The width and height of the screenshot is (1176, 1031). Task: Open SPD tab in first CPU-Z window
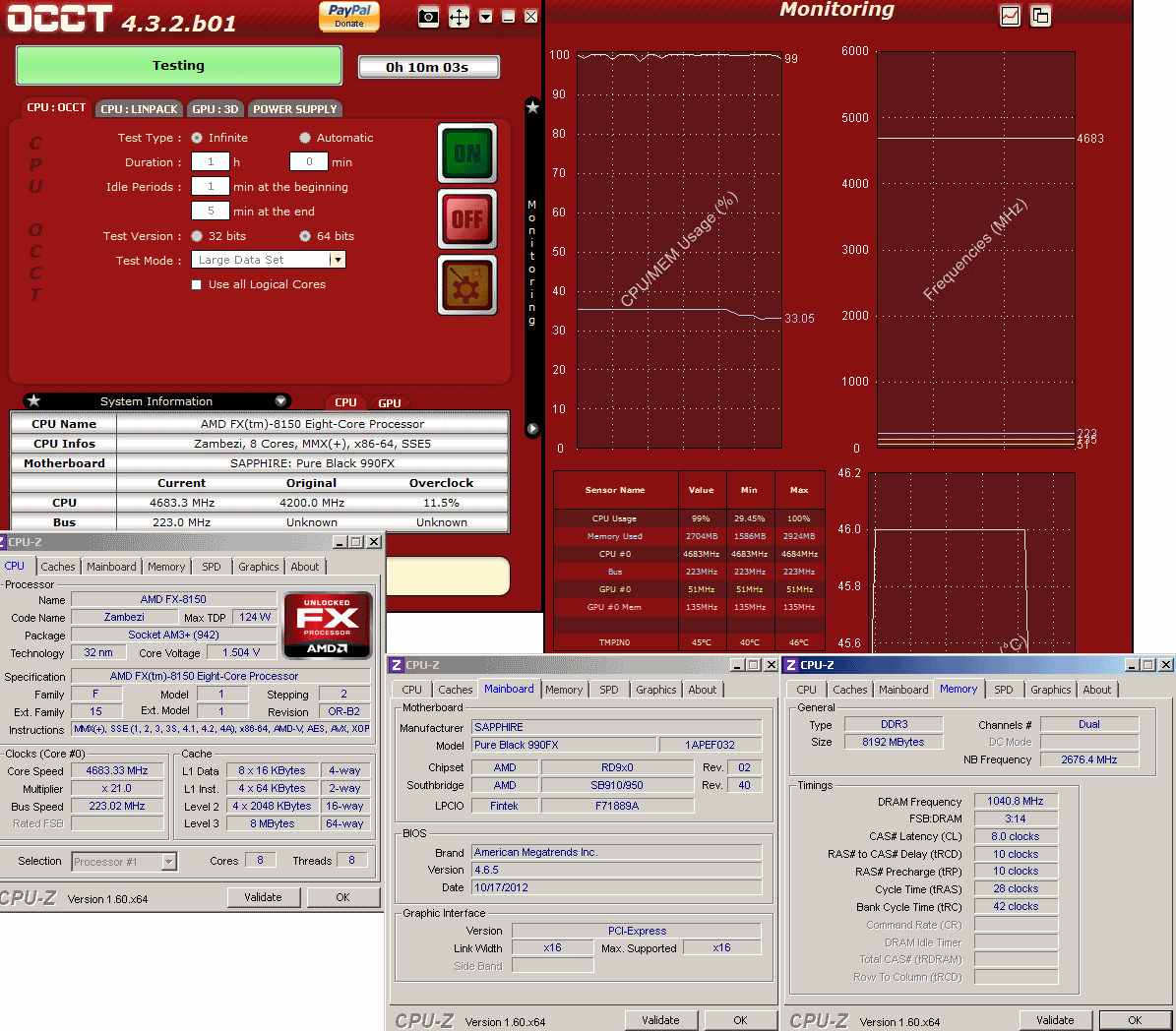(x=212, y=567)
